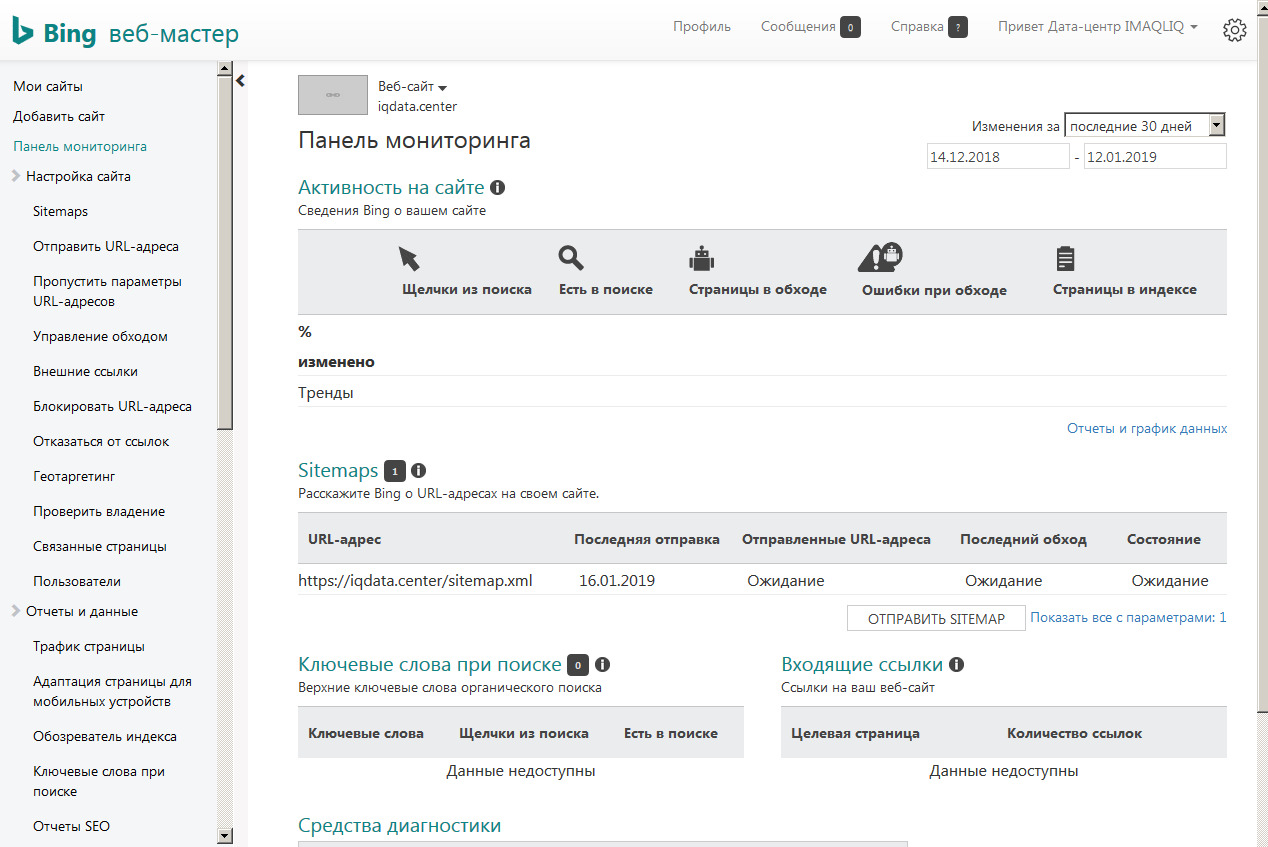This screenshot has height=847, width=1268.
Task: Open Отчеты SEO in sidebar
Action: (x=71, y=826)
